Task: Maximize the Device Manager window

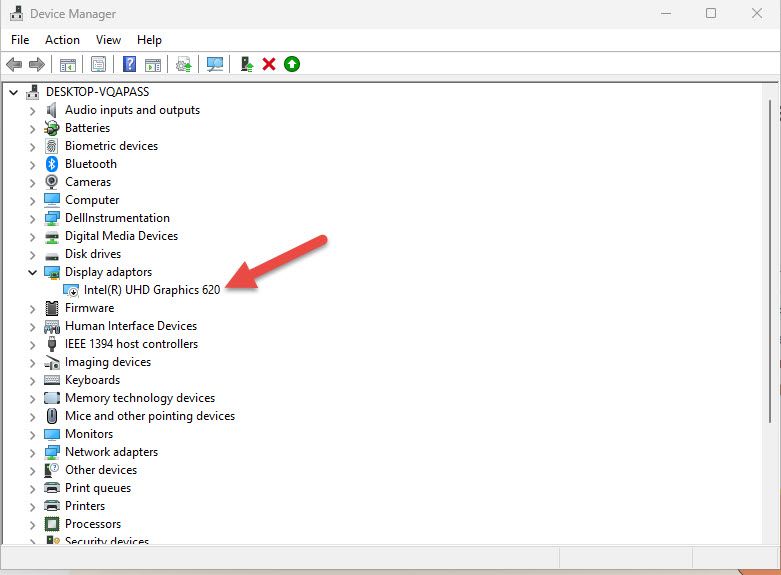Action: point(711,13)
